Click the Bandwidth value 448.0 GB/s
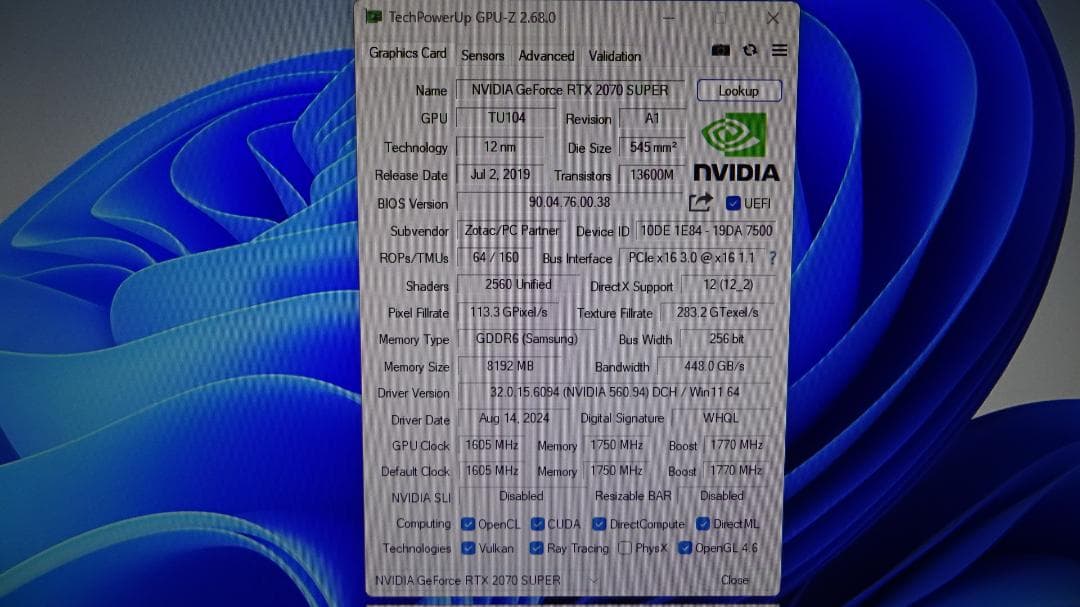Viewport: 1080px width, 607px height. pos(714,366)
